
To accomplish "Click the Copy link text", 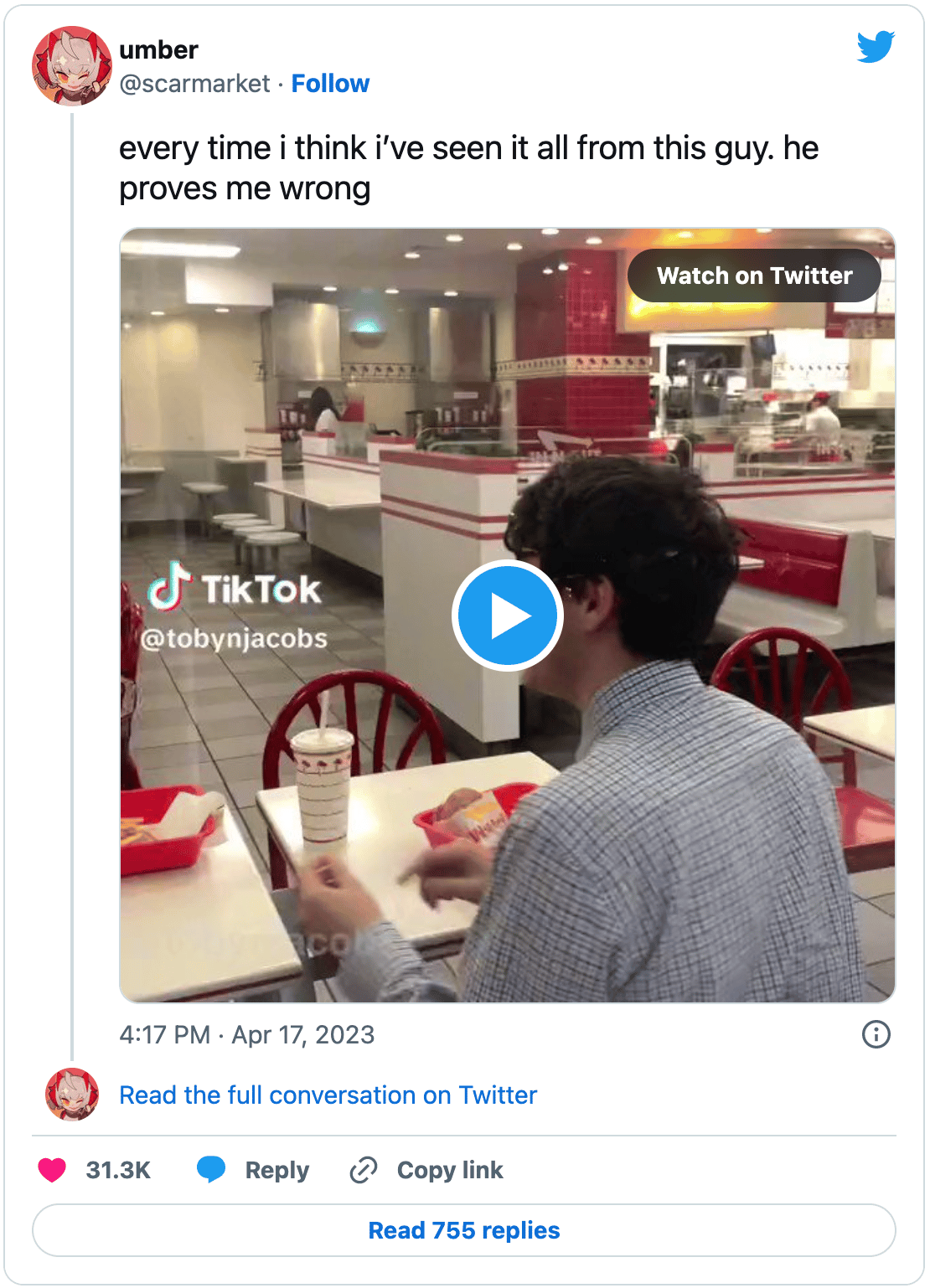I will click(x=450, y=1170).
